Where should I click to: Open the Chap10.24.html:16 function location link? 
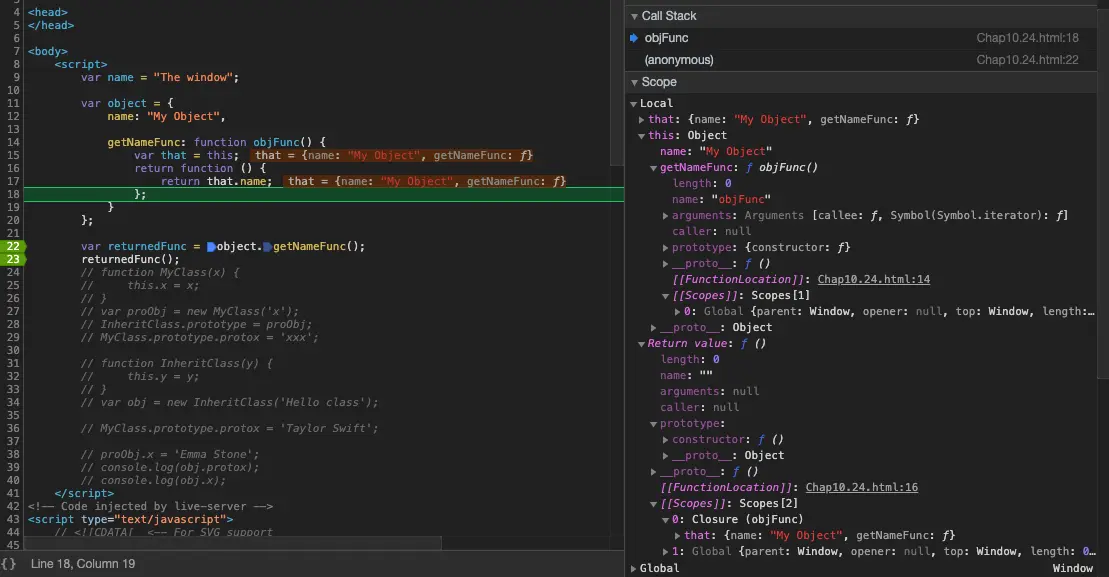(861, 487)
